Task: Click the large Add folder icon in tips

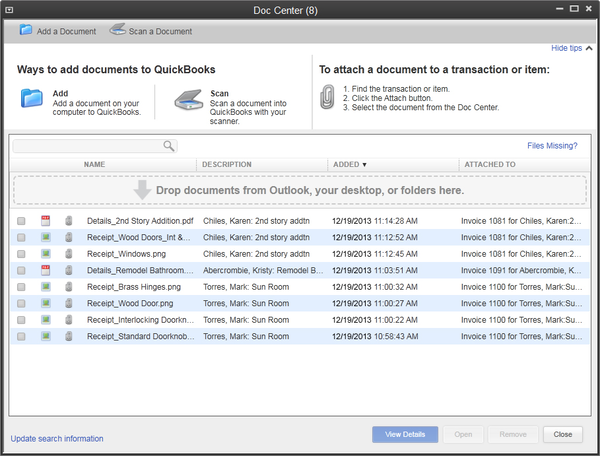Action: click(32, 98)
